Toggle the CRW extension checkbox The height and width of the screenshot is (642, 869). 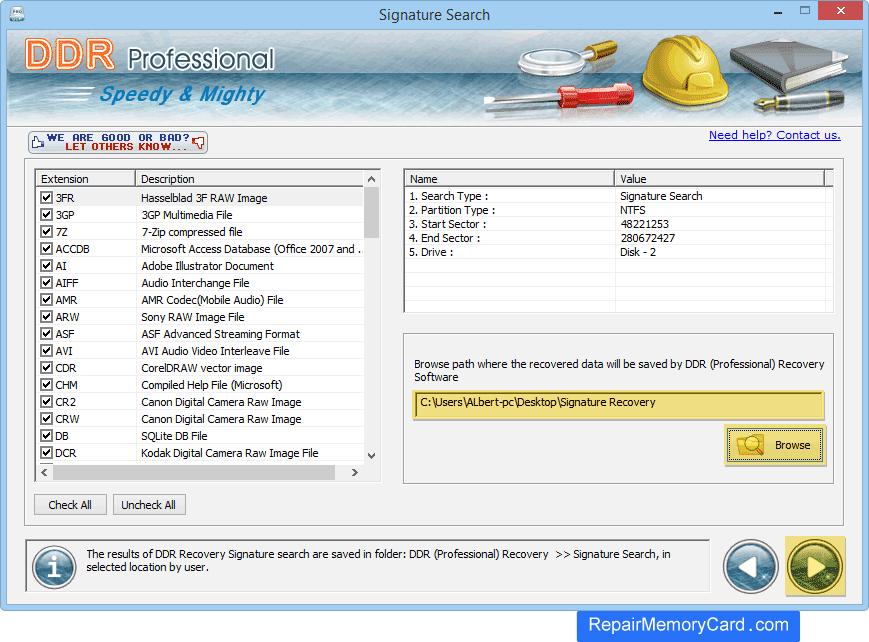click(47, 419)
